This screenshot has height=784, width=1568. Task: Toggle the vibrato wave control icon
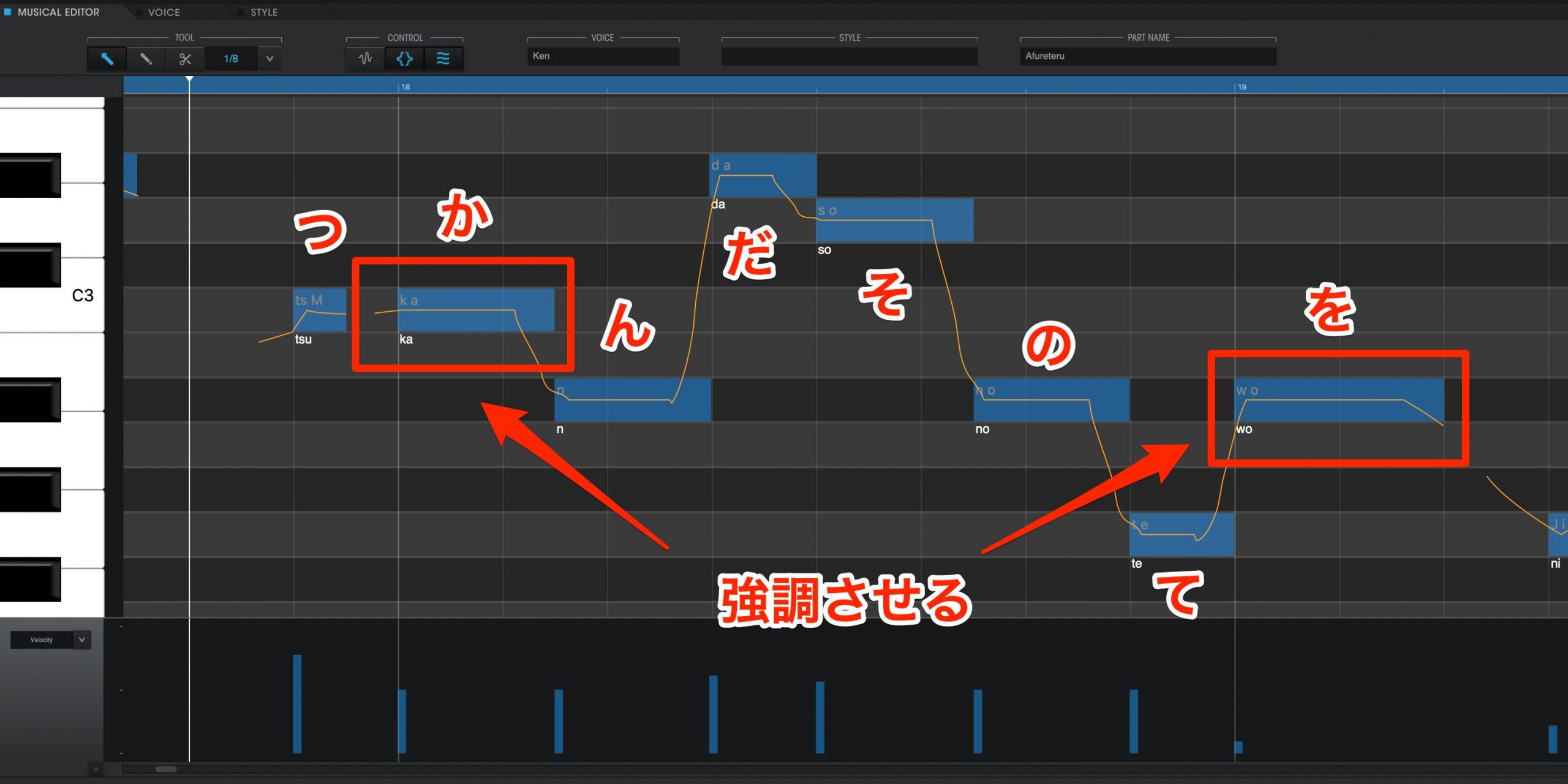[x=443, y=59]
